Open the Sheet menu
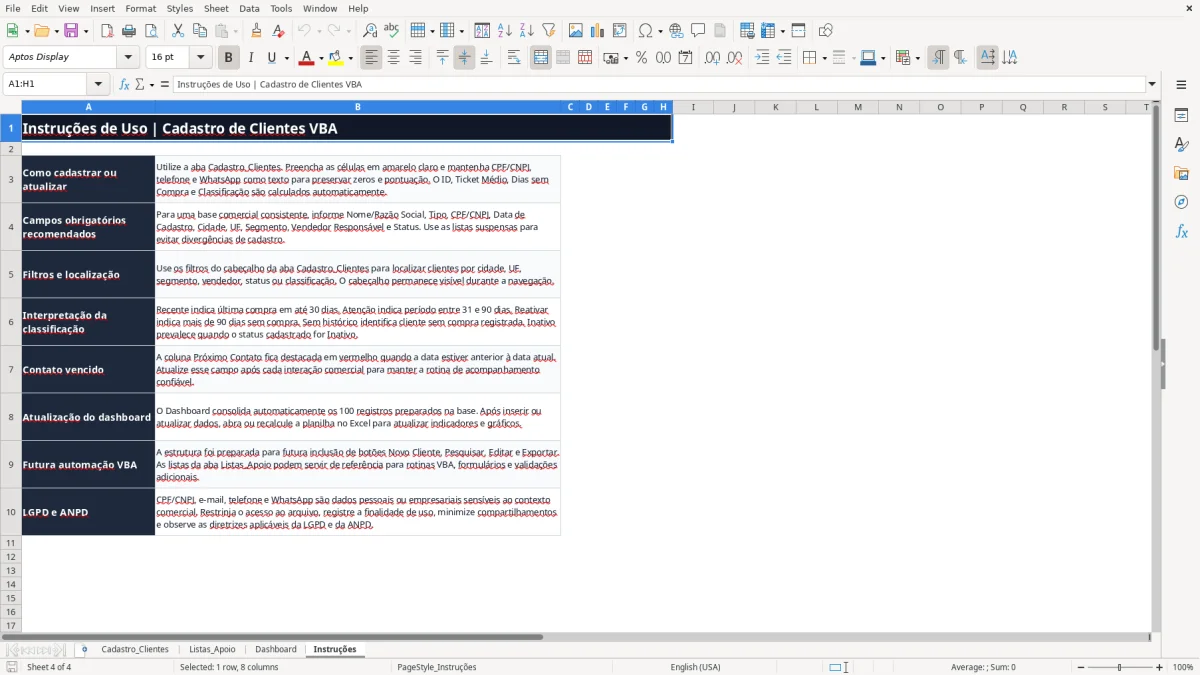Screen dimensions: 1200x675 [x=216, y=8]
